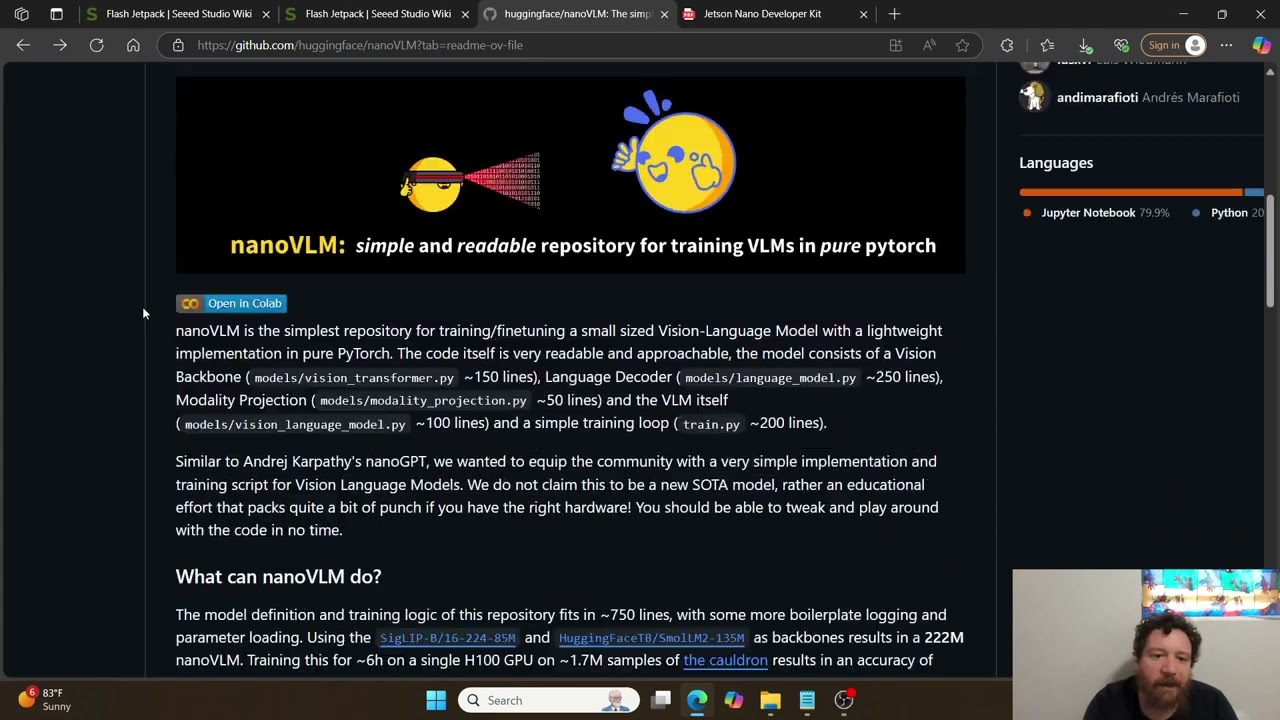Viewport: 1280px width, 720px height.
Task: Open the tab actions menu icon
Action: tap(56, 14)
